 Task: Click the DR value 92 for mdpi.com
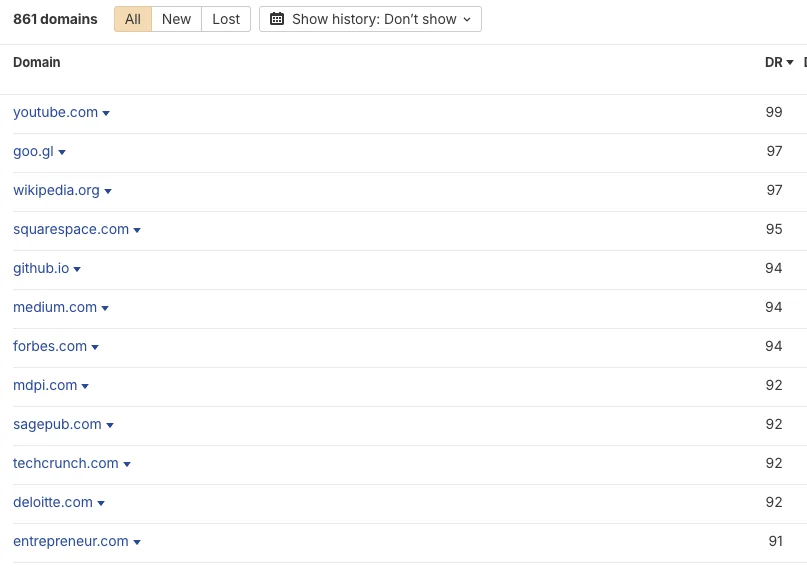[774, 385]
